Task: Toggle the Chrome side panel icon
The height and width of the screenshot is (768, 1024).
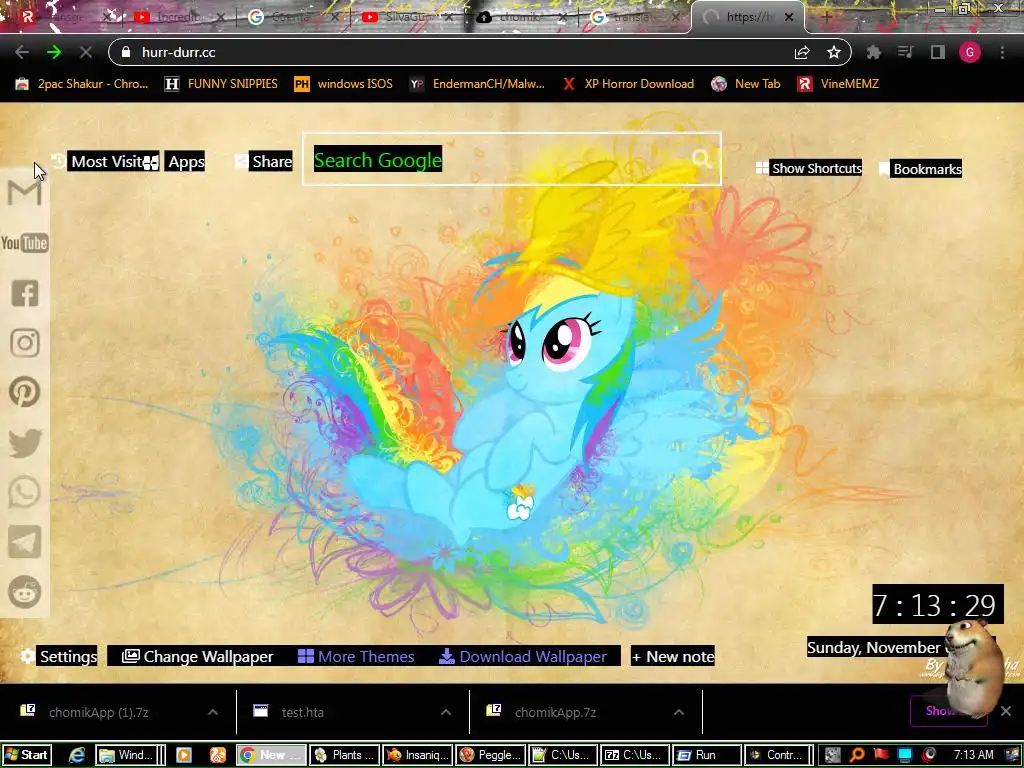Action: pos(938,52)
